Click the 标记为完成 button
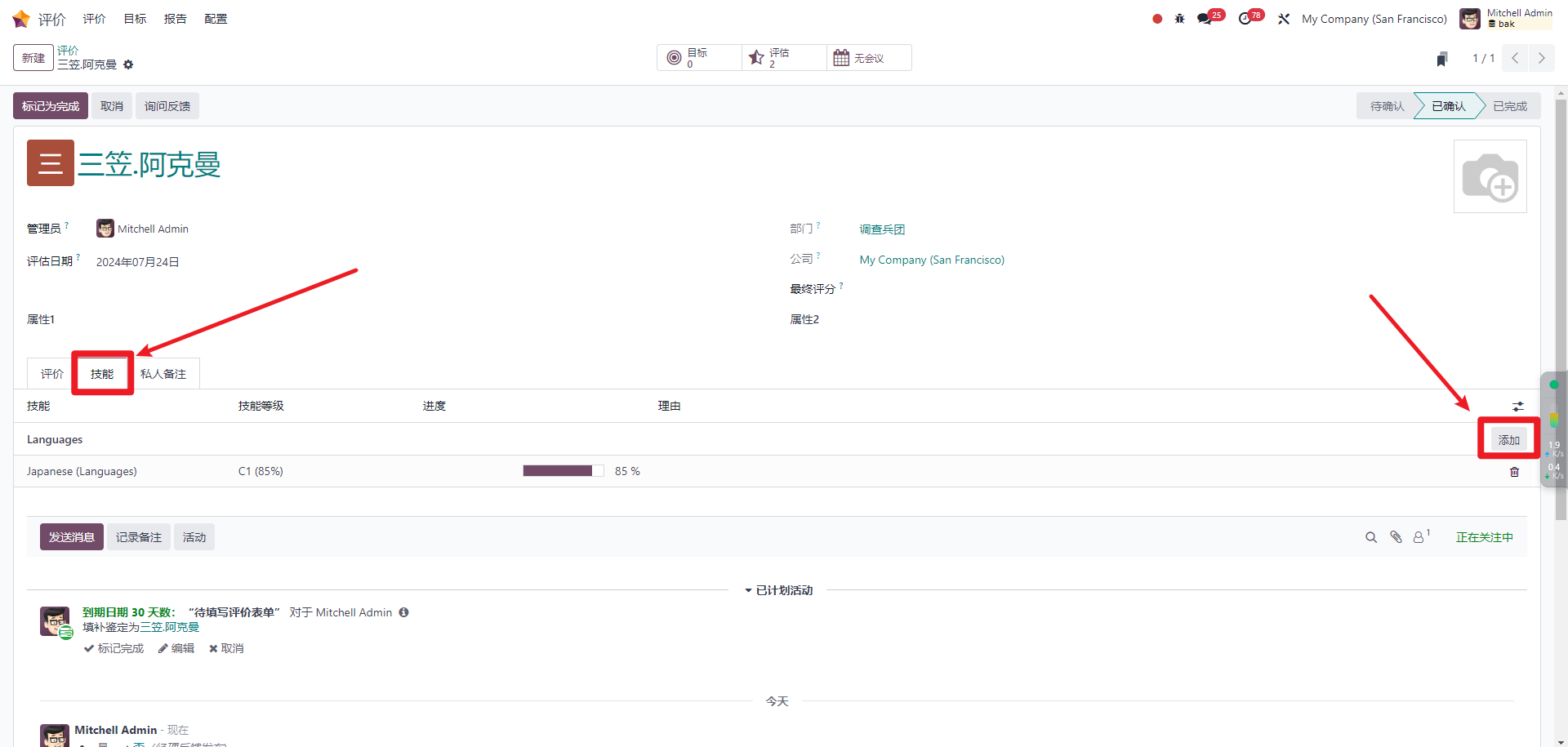This screenshot has width=1568, height=747. 51,106
